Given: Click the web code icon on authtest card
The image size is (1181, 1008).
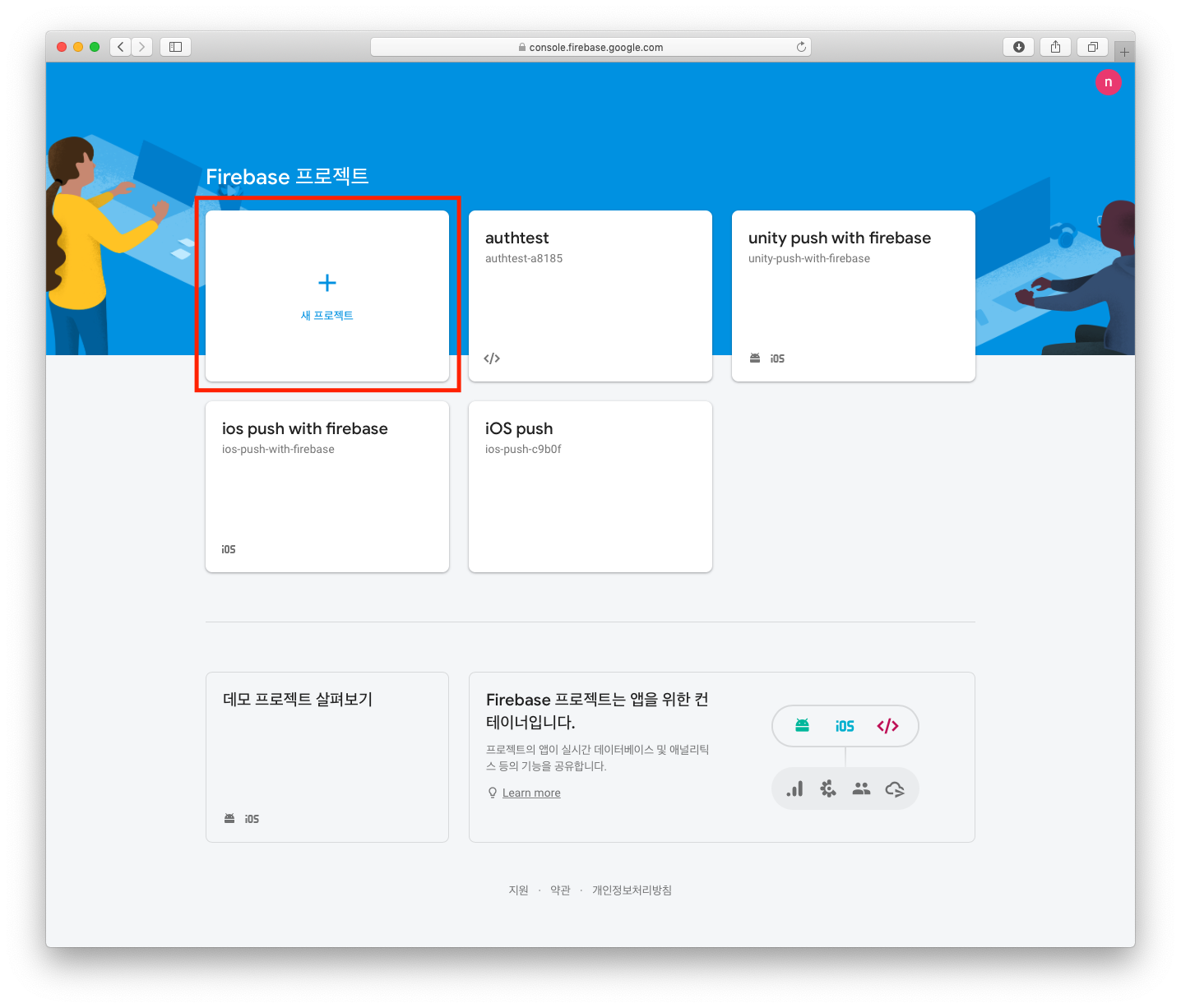Looking at the screenshot, I should pyautogui.click(x=492, y=358).
